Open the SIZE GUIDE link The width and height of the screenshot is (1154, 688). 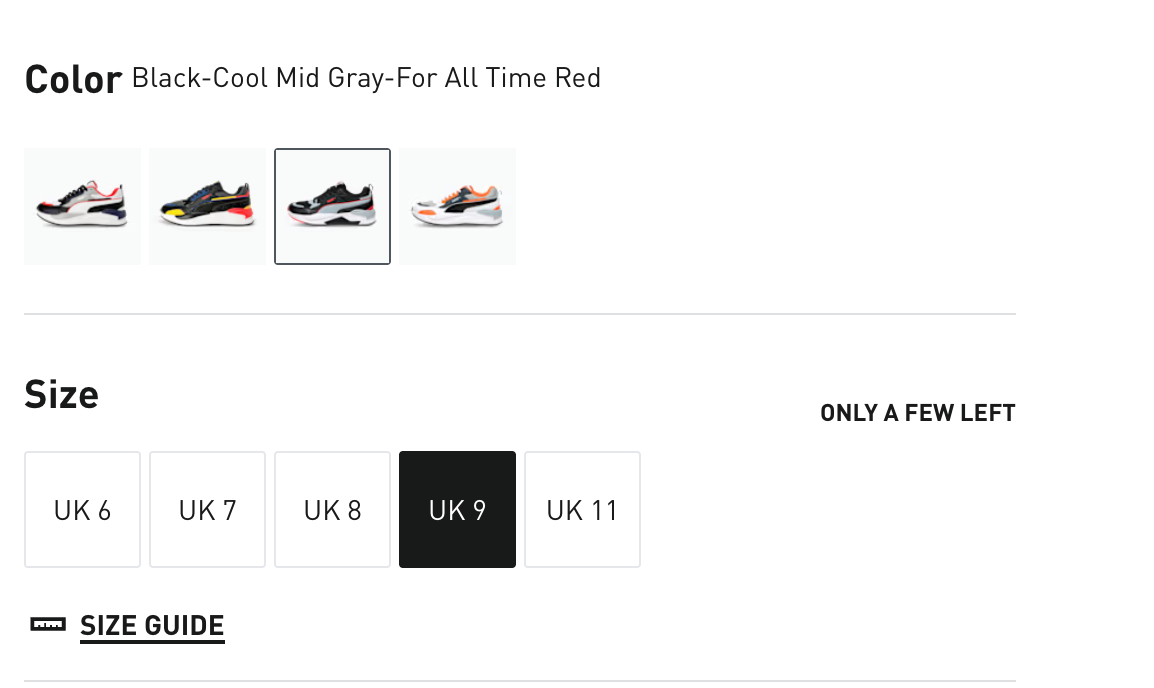[x=152, y=626]
